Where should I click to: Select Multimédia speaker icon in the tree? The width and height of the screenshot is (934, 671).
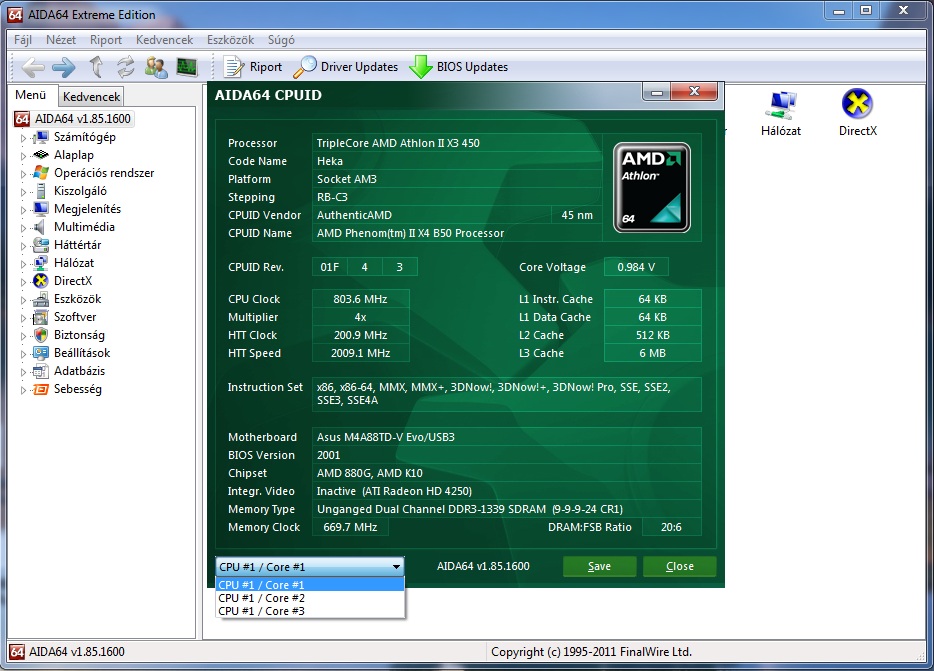pyautogui.click(x=39, y=227)
